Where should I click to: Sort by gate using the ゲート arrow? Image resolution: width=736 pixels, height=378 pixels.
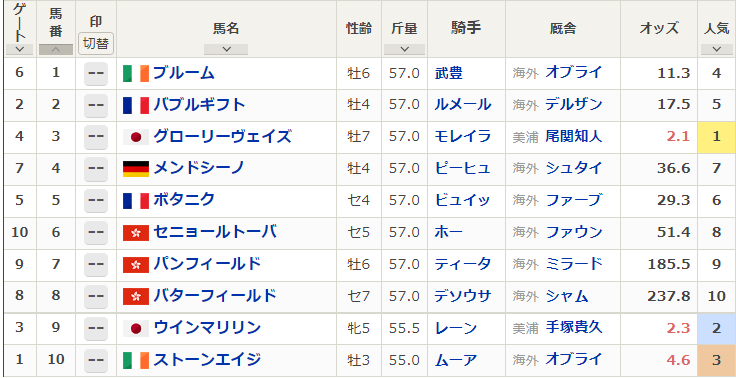point(19,49)
